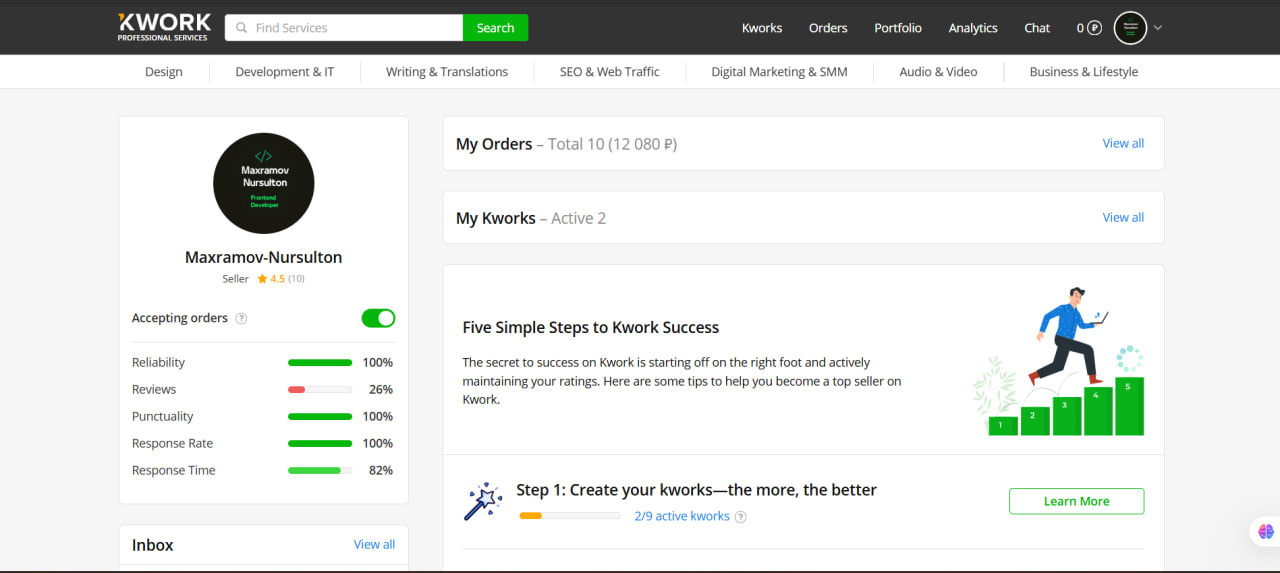Go to the Orders page
The height and width of the screenshot is (573, 1280).
(828, 28)
